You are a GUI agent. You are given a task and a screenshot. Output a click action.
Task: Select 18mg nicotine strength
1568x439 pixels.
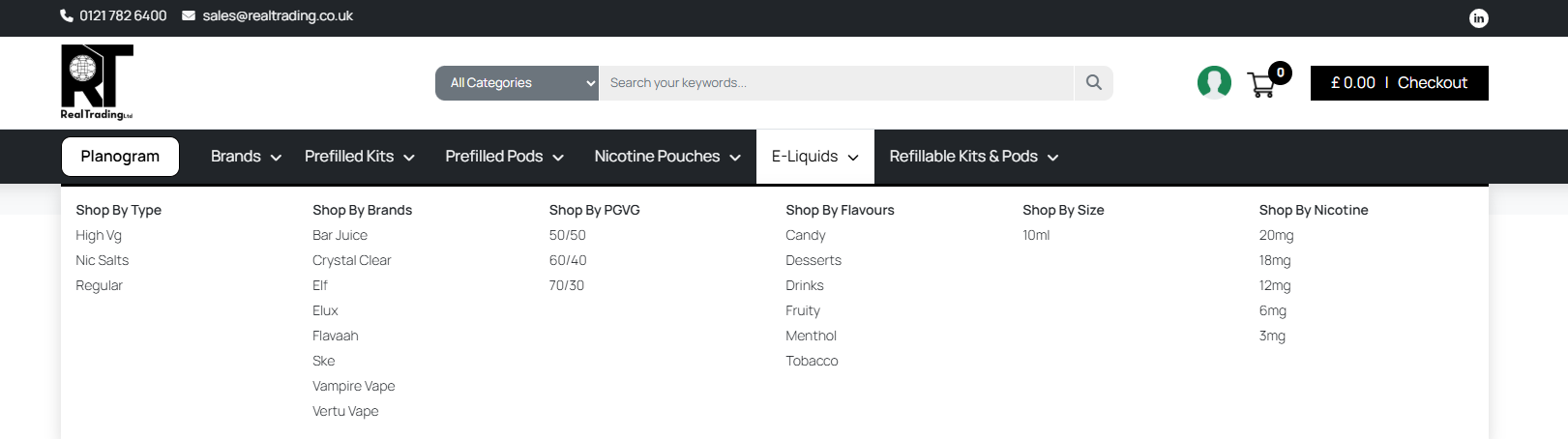(1275, 260)
